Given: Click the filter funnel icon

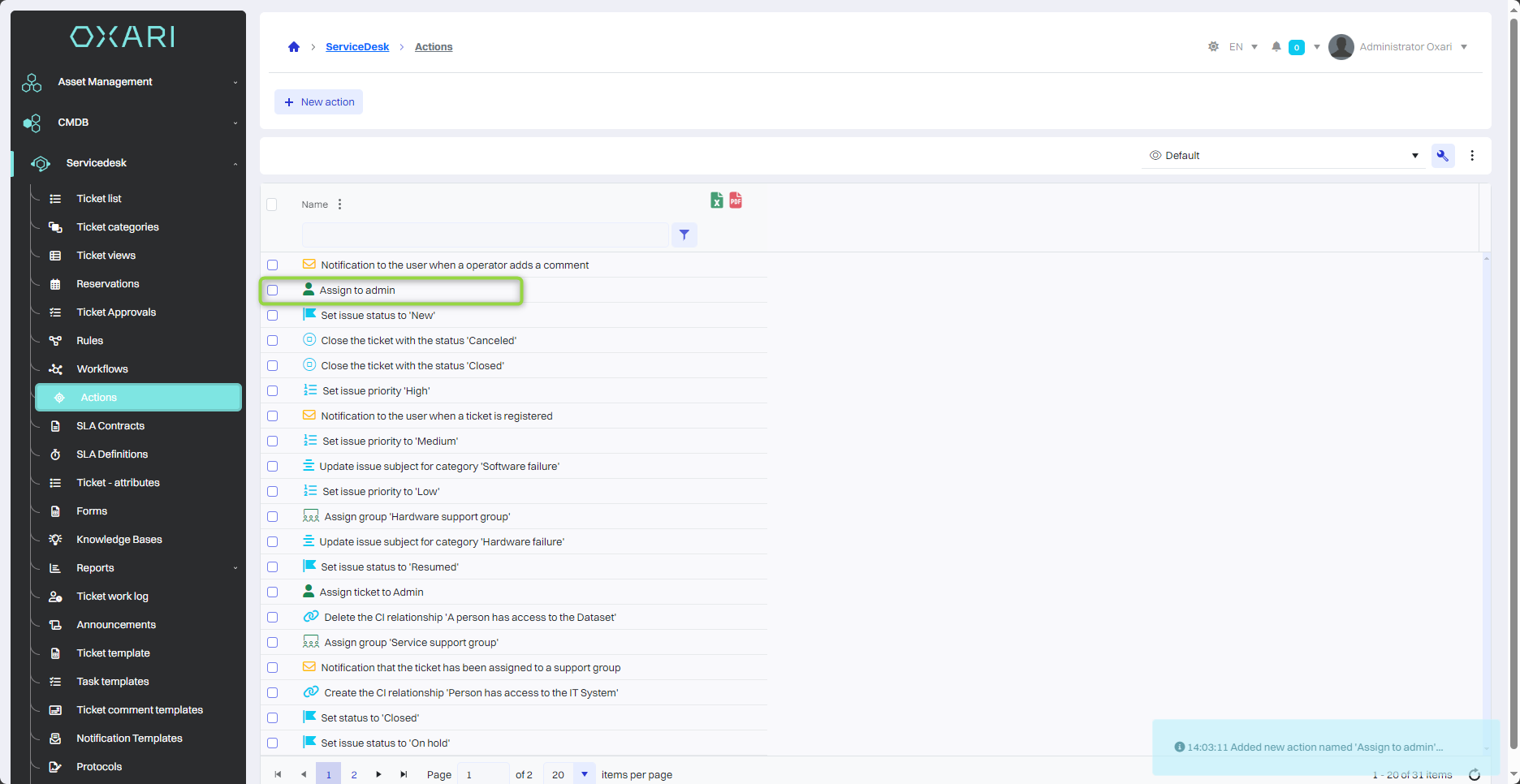Looking at the screenshot, I should point(684,235).
